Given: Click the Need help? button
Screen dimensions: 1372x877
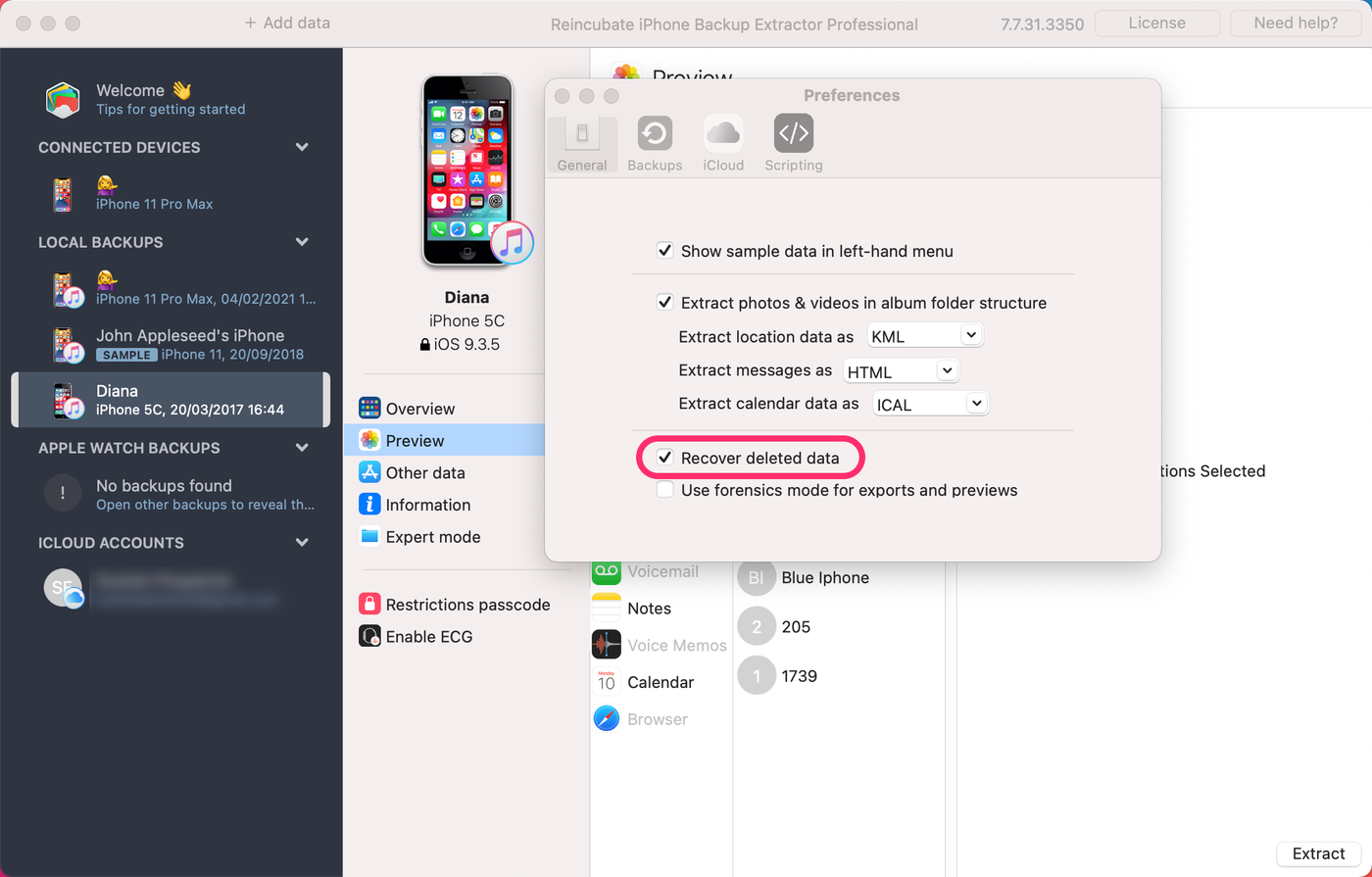Looking at the screenshot, I should 1296,24.
